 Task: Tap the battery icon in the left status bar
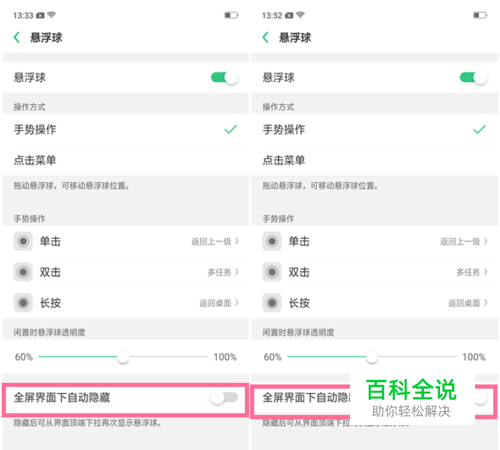point(231,15)
